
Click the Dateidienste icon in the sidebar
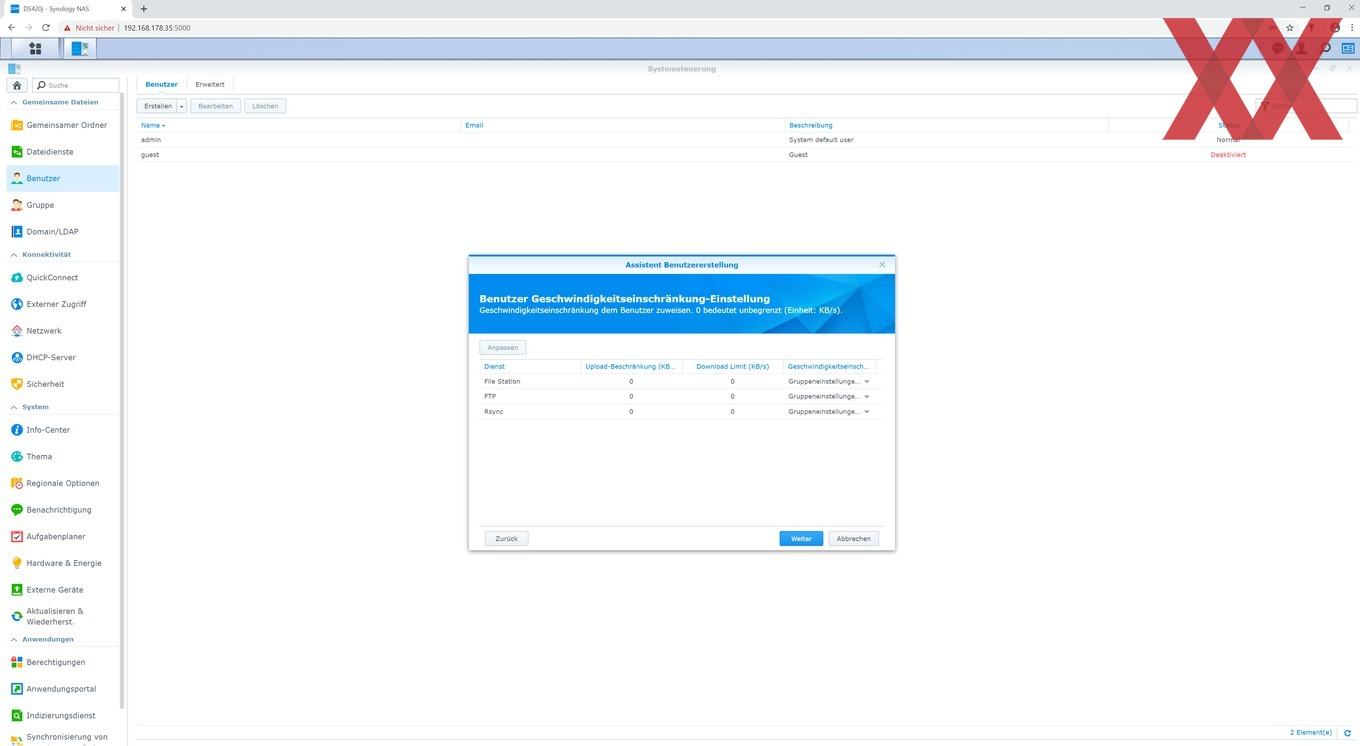point(16,152)
